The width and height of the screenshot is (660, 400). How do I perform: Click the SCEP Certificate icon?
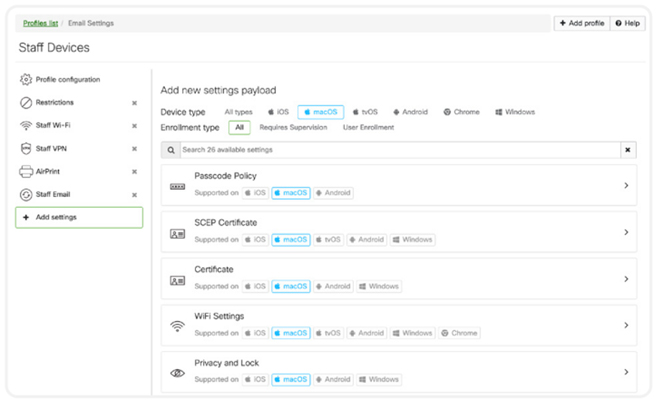[177, 234]
